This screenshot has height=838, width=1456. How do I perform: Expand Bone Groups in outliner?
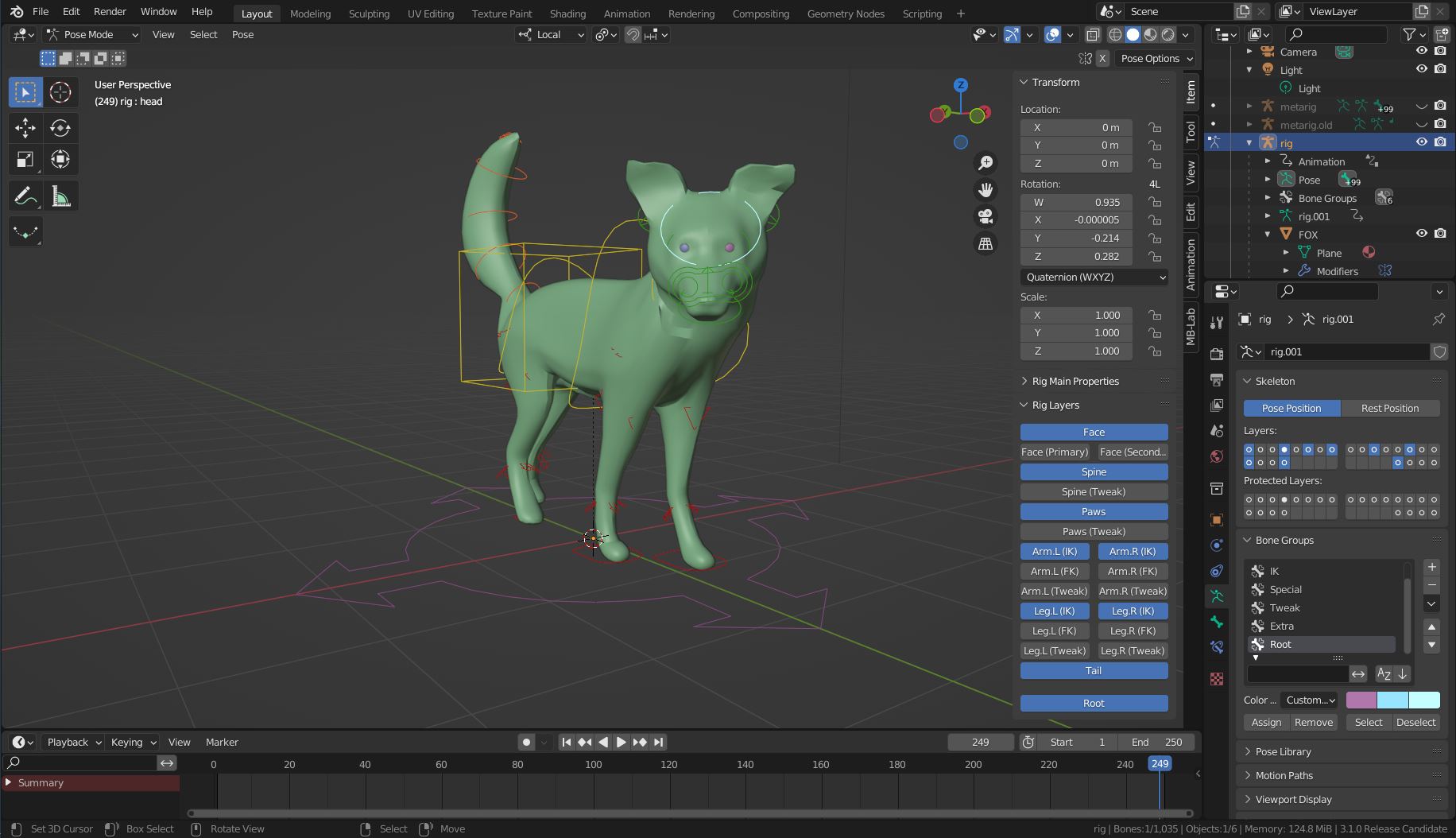click(1268, 198)
